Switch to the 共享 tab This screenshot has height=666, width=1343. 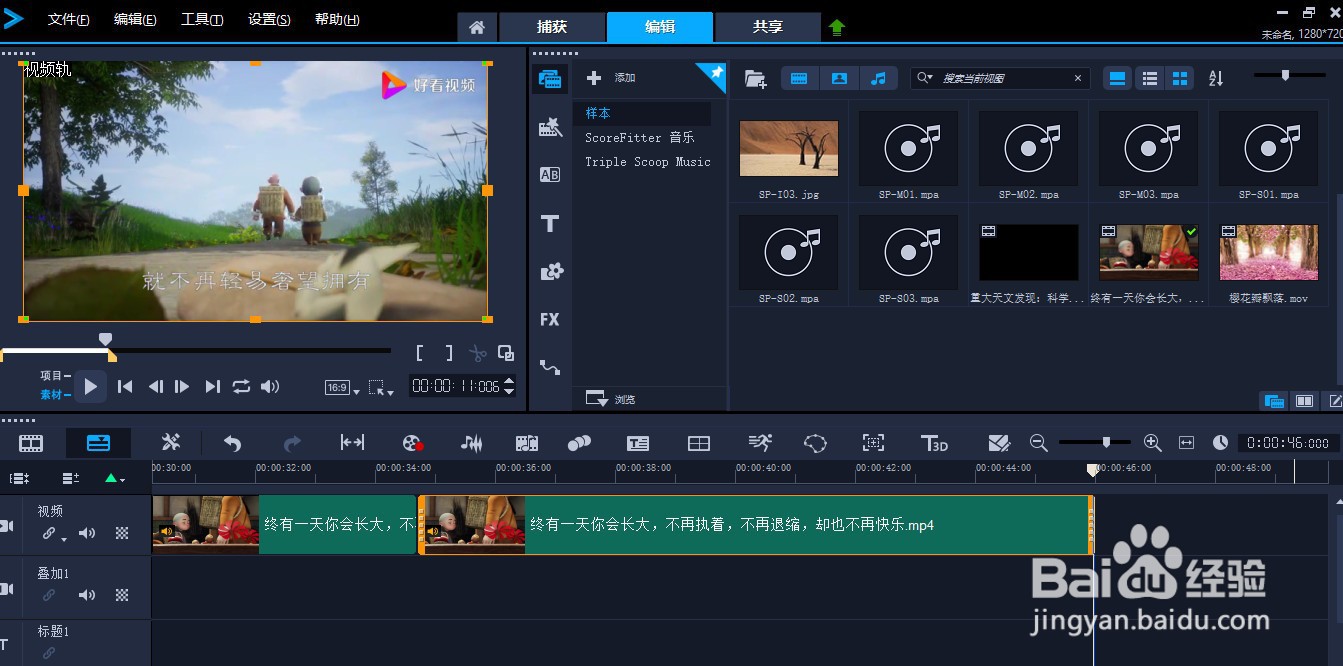768,27
